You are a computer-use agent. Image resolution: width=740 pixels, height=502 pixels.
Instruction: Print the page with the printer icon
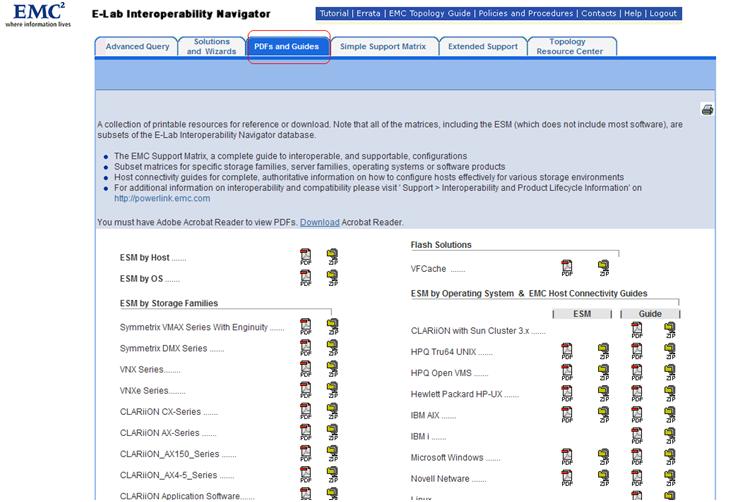707,110
